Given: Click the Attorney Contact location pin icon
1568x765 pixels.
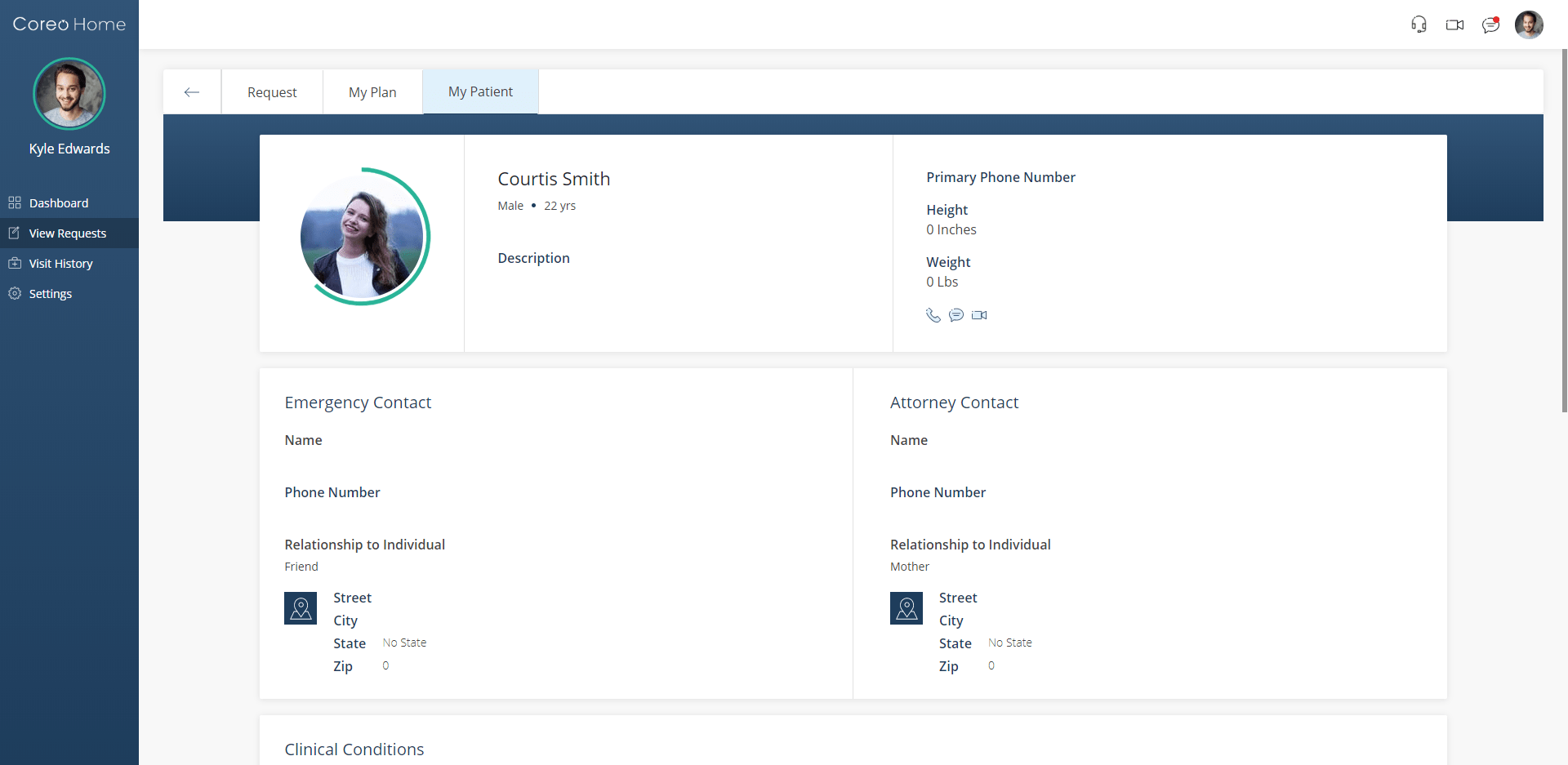Looking at the screenshot, I should [906, 607].
